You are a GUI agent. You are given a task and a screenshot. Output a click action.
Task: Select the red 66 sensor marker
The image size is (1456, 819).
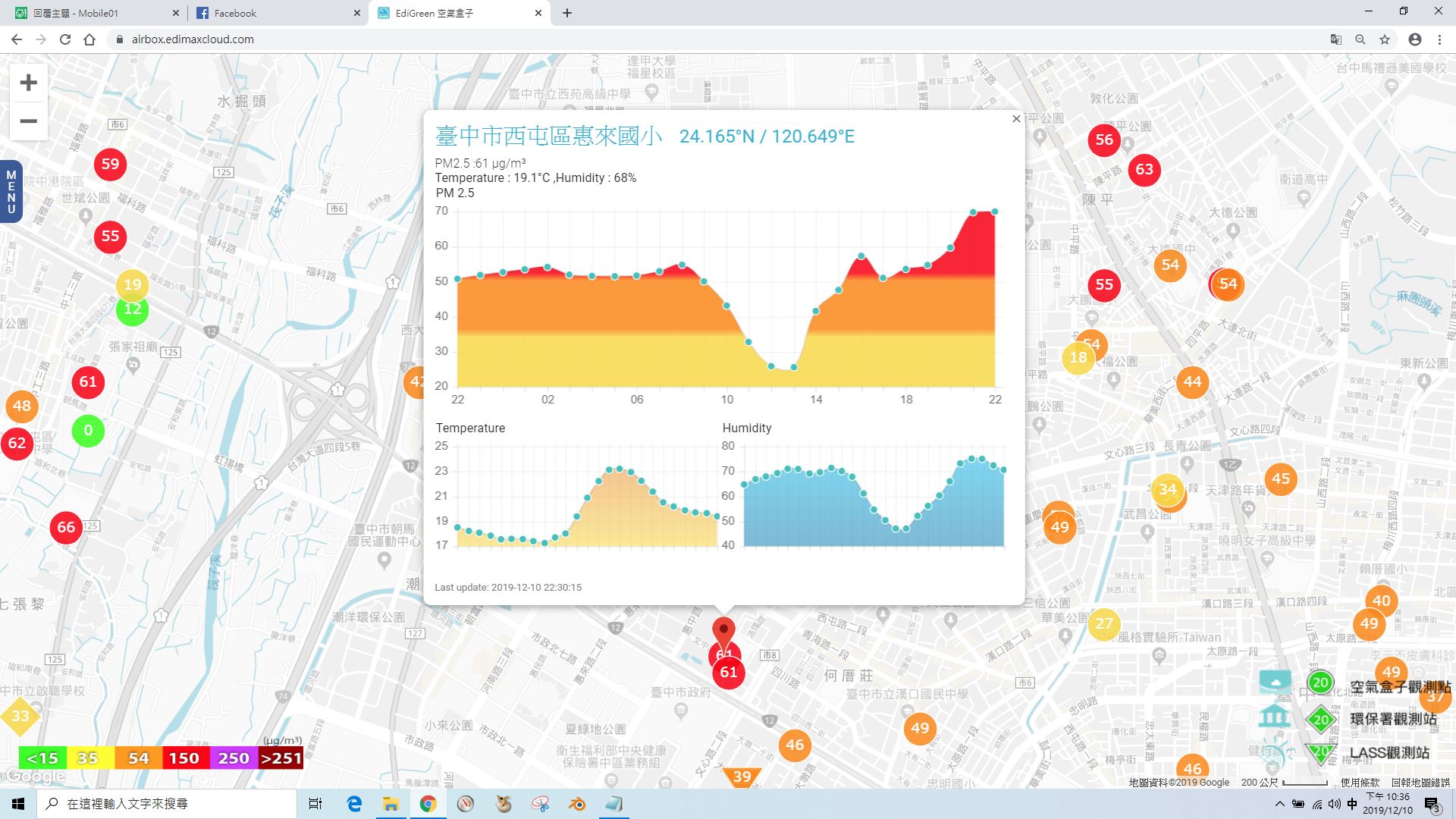click(x=66, y=527)
